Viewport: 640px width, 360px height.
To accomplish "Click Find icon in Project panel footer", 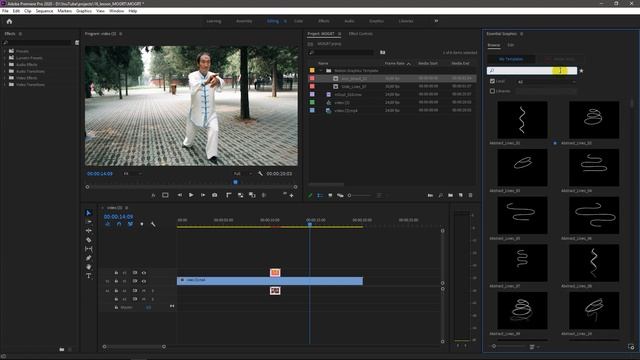I will click(x=440, y=196).
